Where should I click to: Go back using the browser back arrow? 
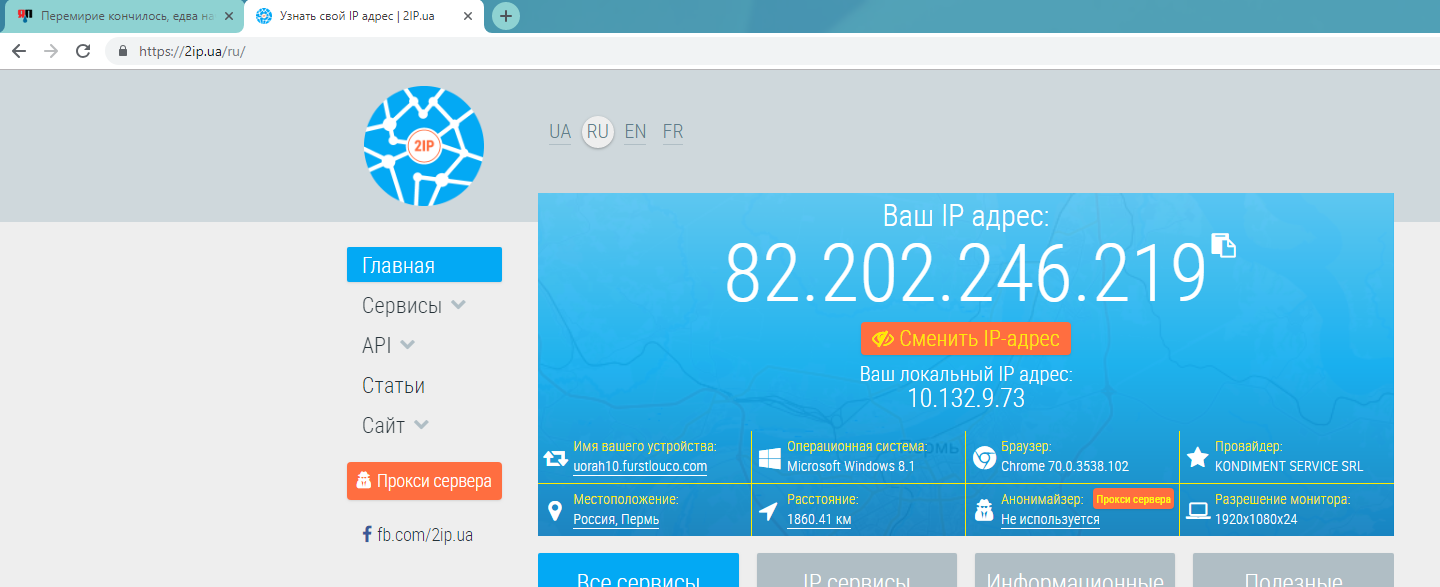coord(18,51)
